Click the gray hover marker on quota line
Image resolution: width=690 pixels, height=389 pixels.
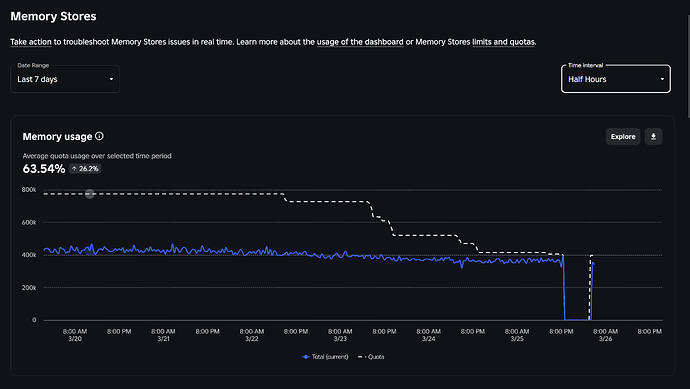[x=90, y=194]
